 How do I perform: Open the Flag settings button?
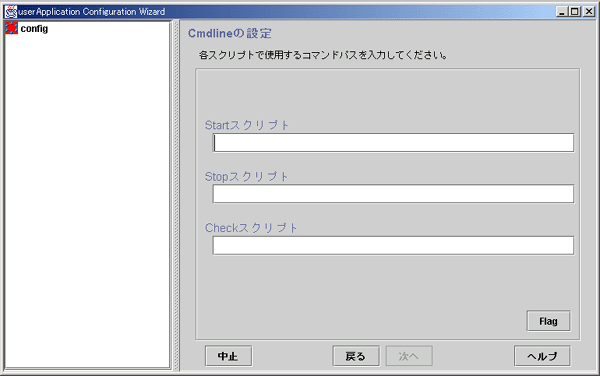pos(548,321)
